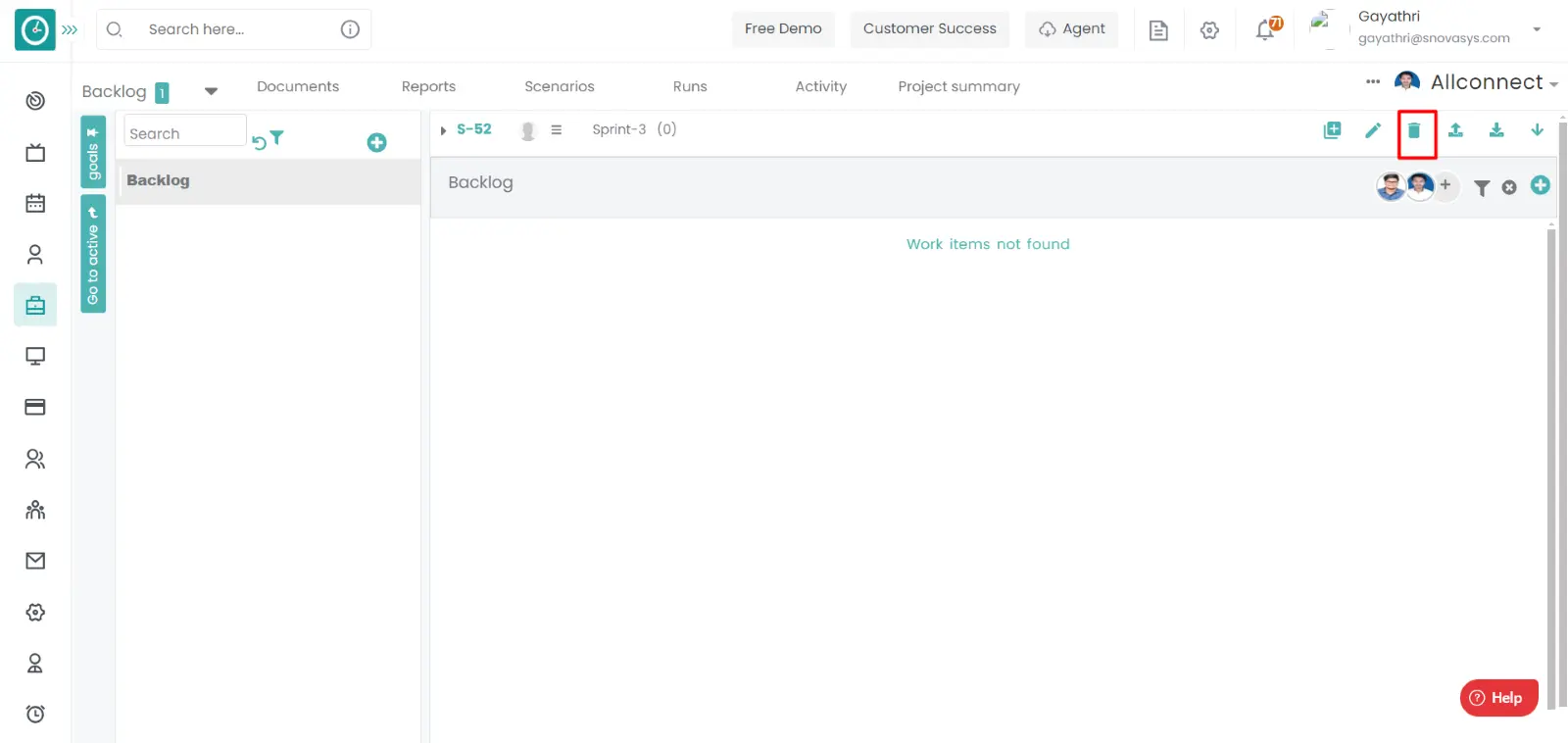Click the Help button
1568x743 pixels.
1497,698
